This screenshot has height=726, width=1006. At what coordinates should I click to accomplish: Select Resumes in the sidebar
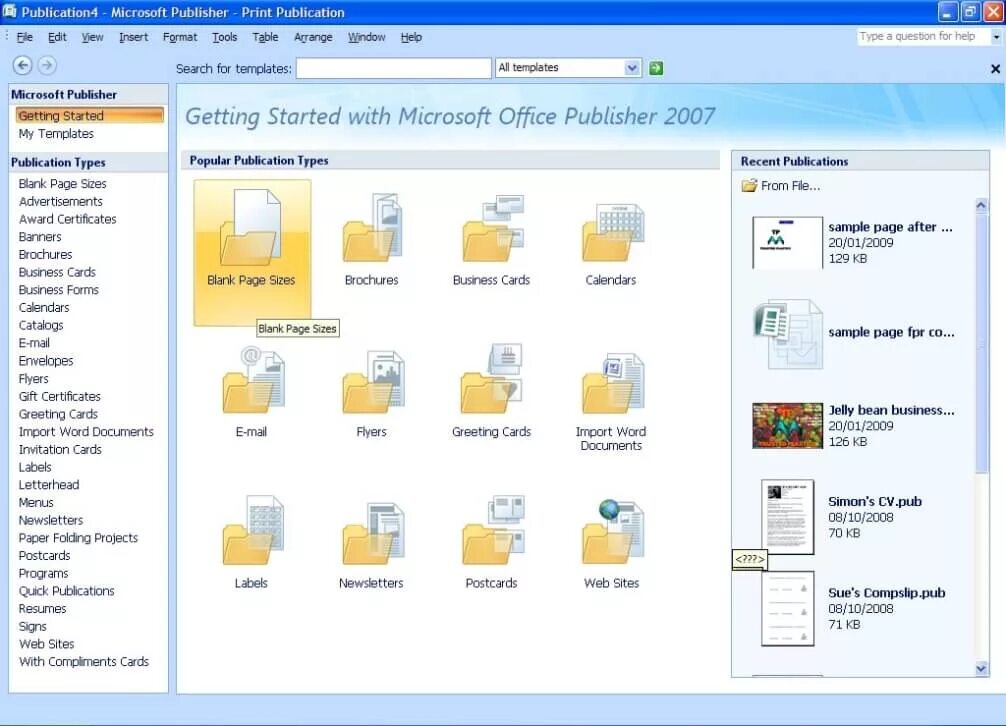[42, 609]
